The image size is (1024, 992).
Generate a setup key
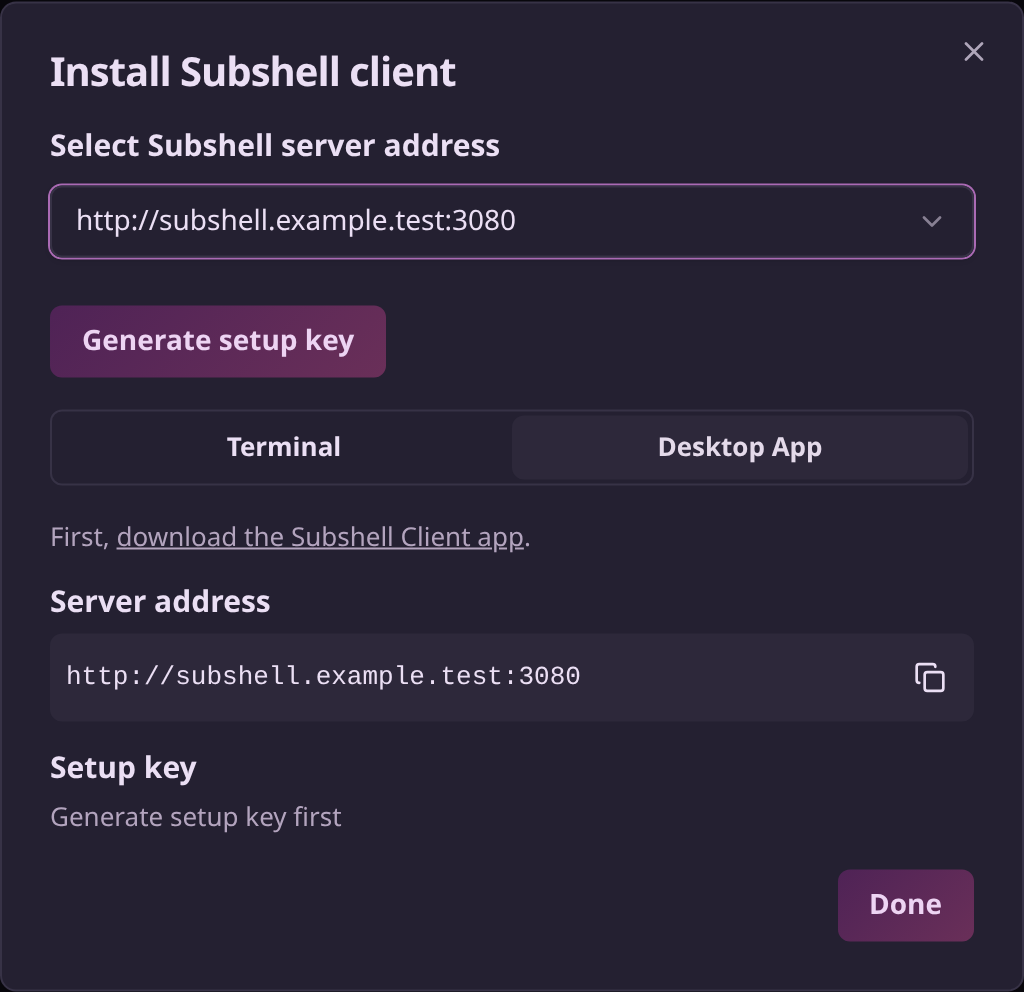pyautogui.click(x=218, y=341)
